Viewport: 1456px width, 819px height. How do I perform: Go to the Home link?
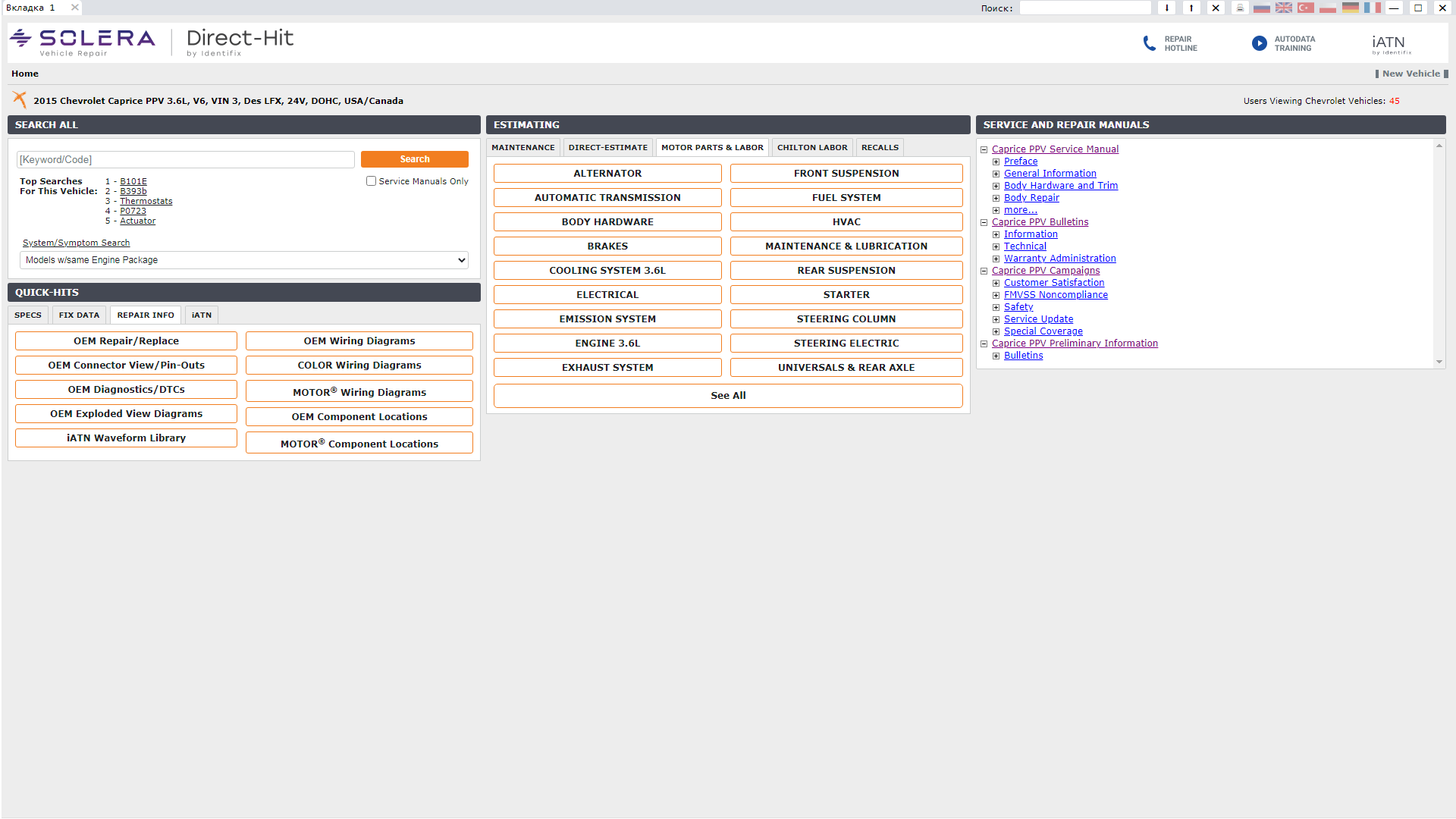pyautogui.click(x=25, y=74)
